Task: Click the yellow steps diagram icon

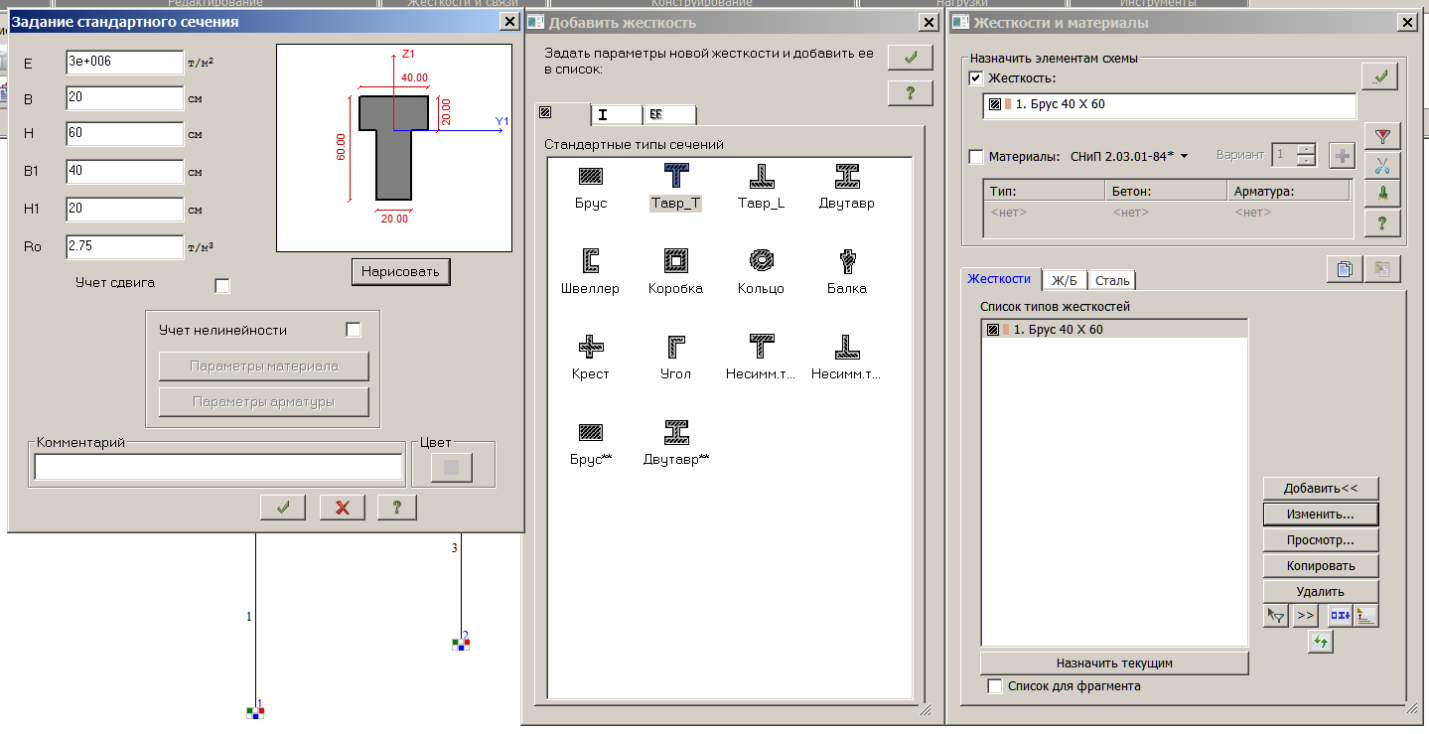Action: [x=1366, y=616]
